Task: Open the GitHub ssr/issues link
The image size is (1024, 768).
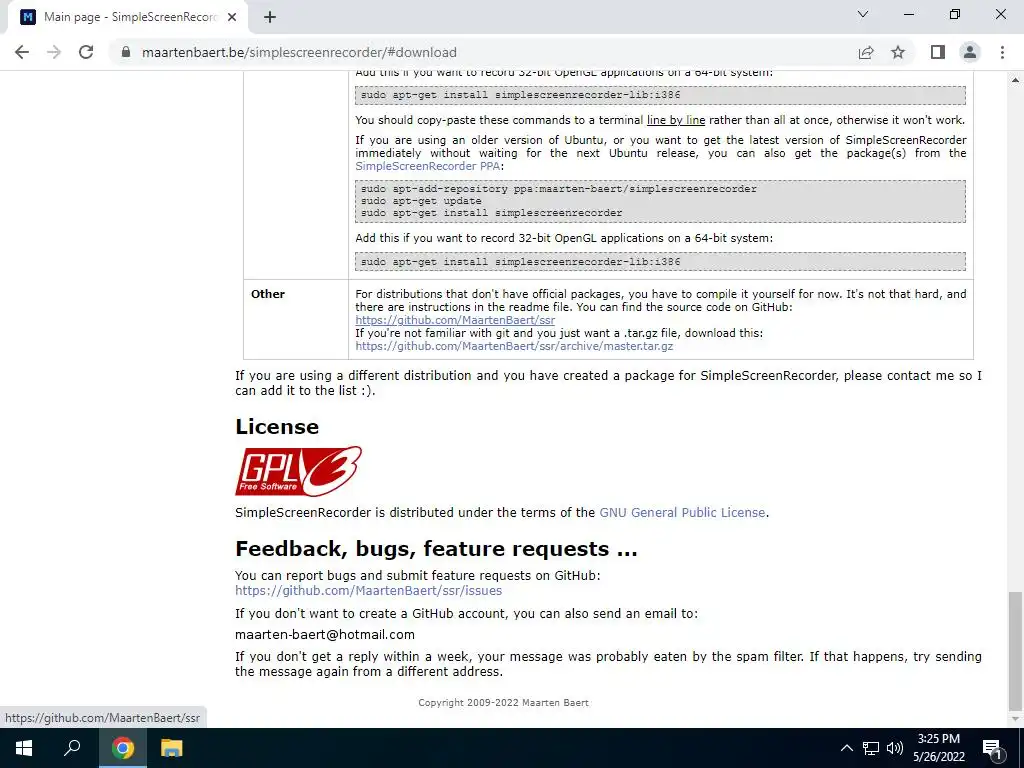Action: 368,590
